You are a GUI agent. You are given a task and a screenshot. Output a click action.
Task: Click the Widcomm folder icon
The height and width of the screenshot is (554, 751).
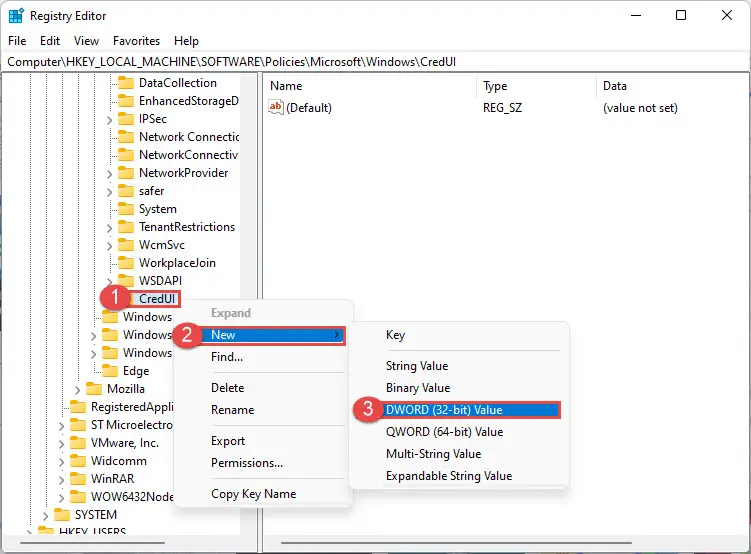coord(78,461)
